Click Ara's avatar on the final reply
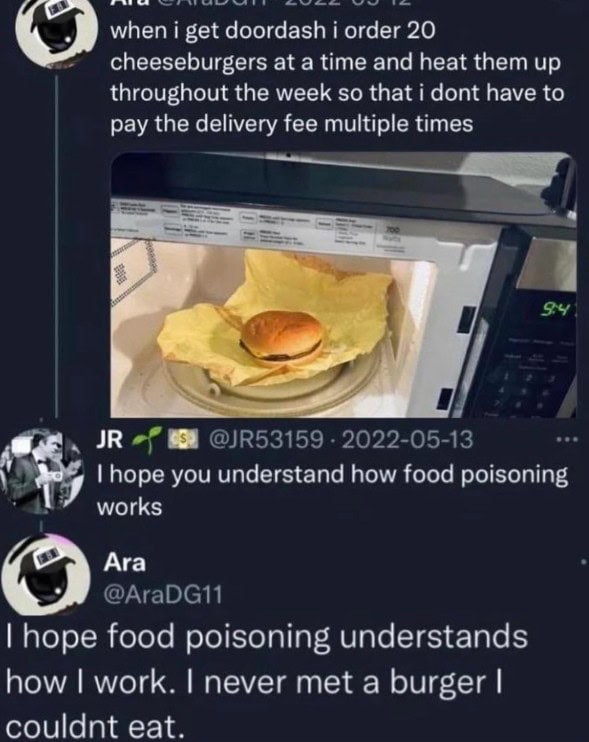589x742 pixels. coord(46,572)
